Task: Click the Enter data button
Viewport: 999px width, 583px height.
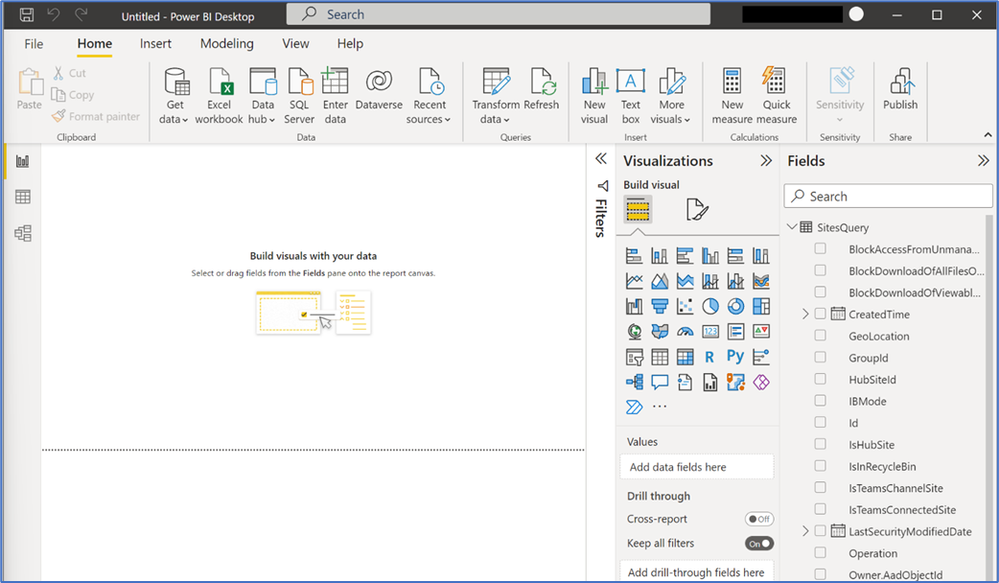Action: coord(335,96)
